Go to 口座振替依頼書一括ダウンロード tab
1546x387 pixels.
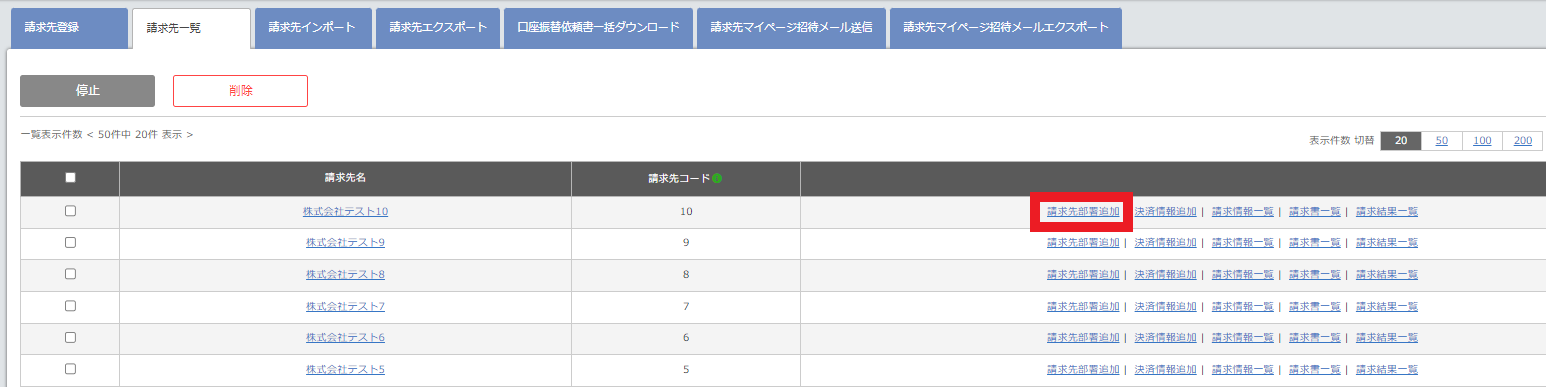coord(598,28)
